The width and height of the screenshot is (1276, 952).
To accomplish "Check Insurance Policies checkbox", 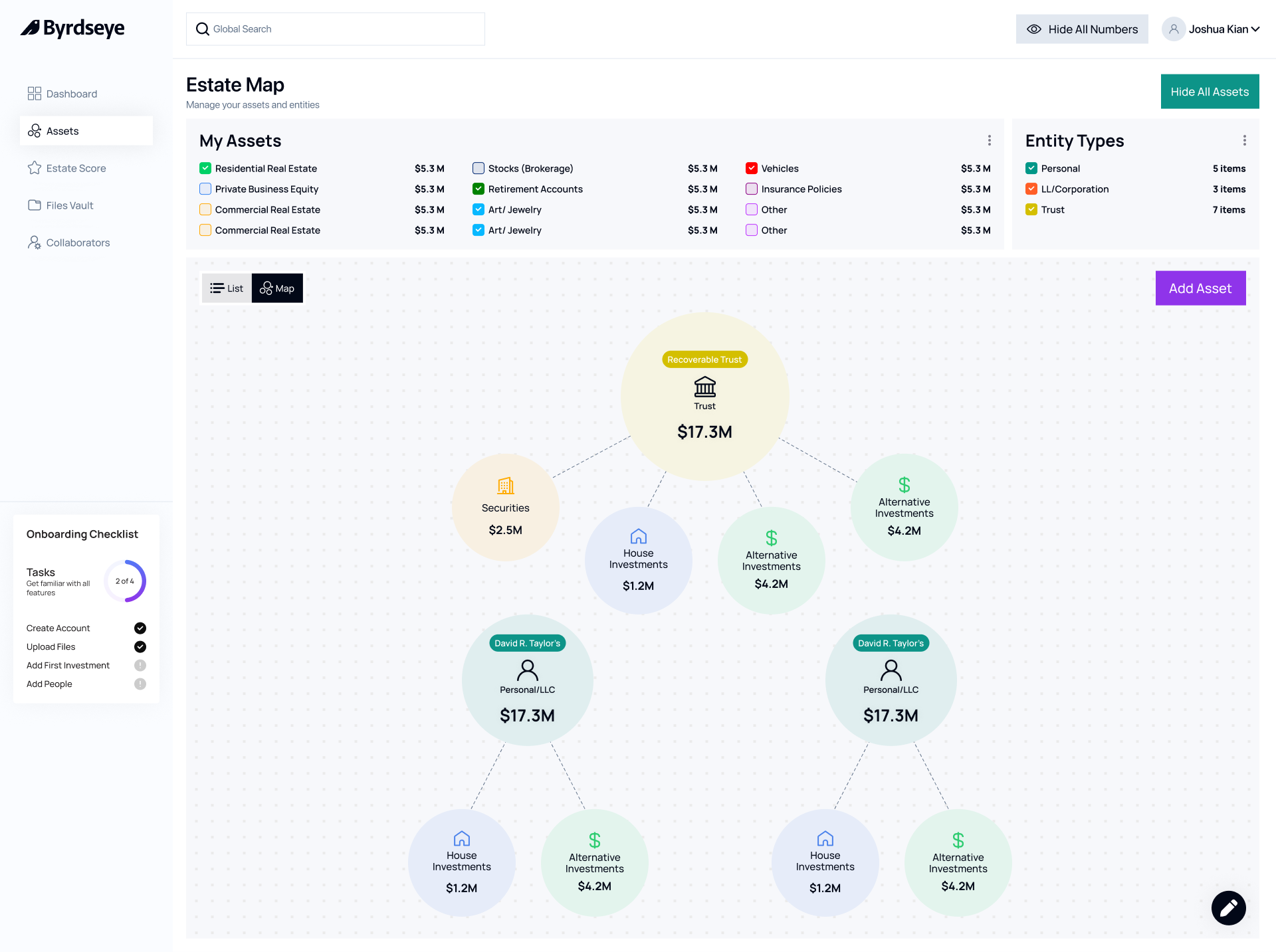I will (752, 189).
